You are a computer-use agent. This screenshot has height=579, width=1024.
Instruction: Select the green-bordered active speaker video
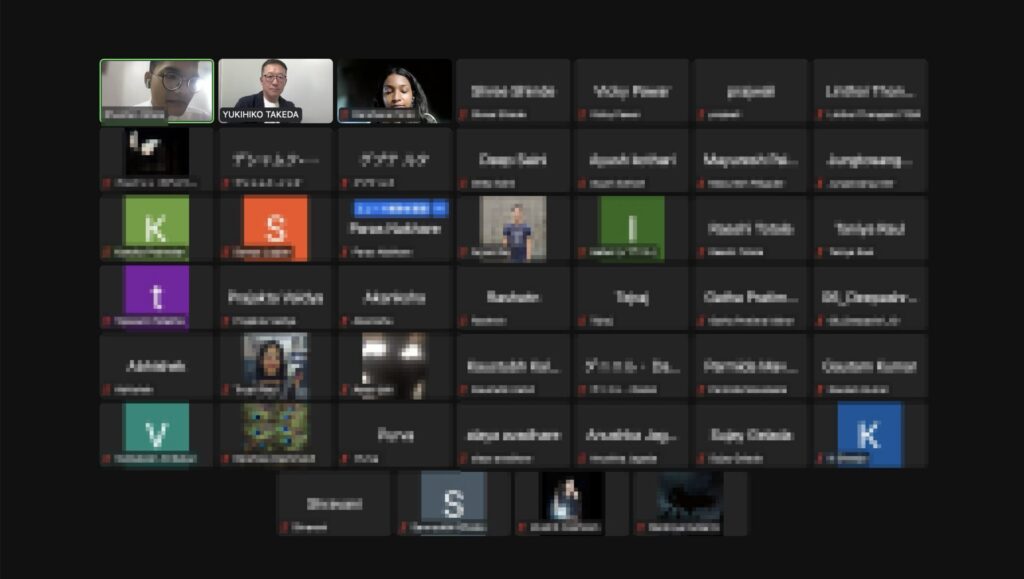click(x=156, y=90)
